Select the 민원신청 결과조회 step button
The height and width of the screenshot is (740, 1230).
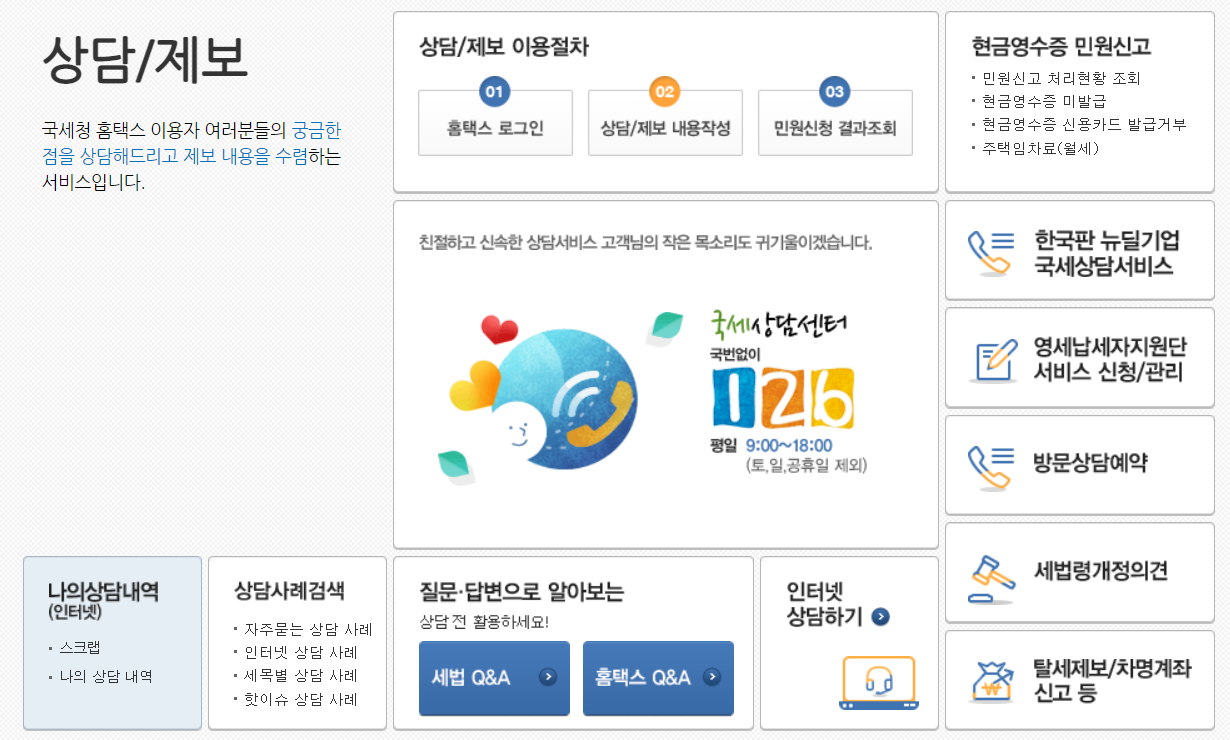(835, 123)
